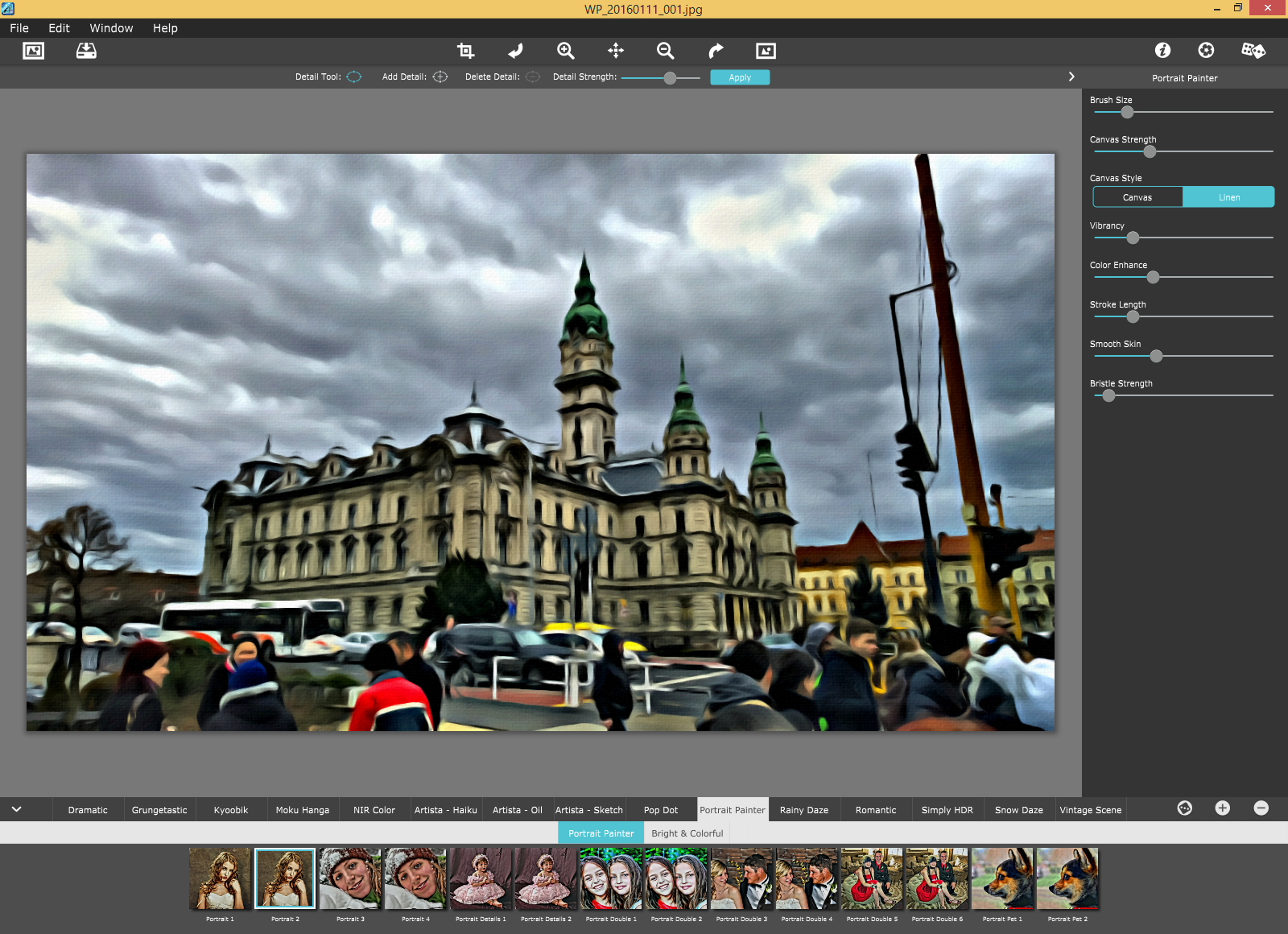
Task: Click the save image icon
Action: coord(86,51)
